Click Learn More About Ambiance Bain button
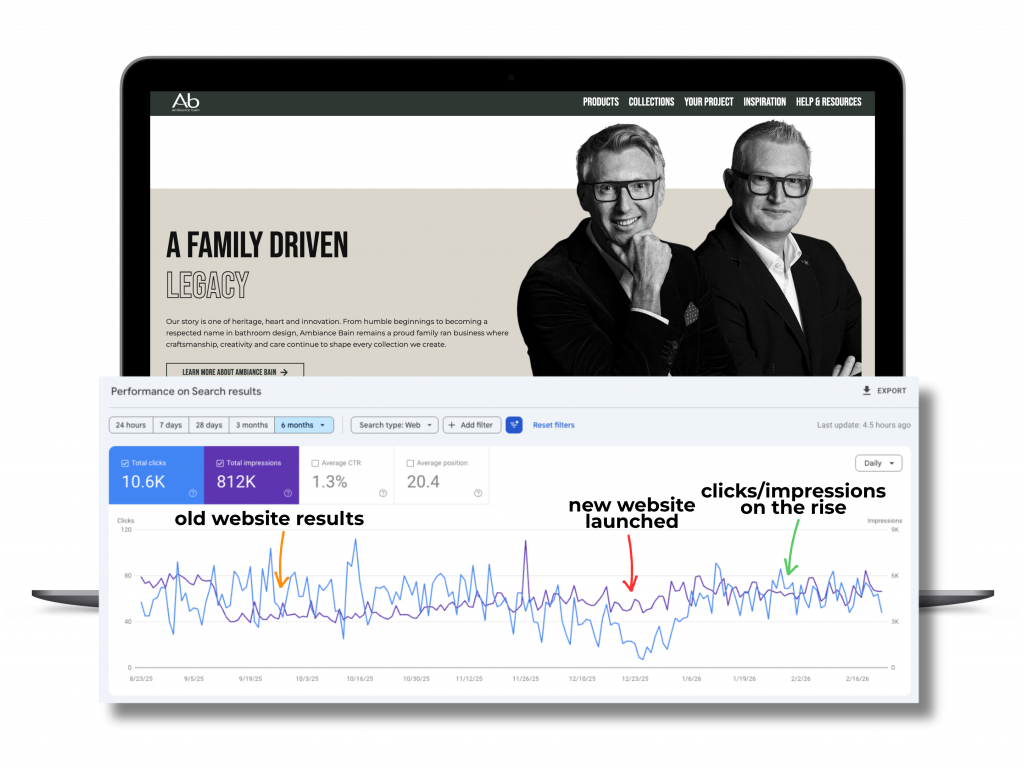The height and width of the screenshot is (768, 1024). pyautogui.click(x=234, y=372)
